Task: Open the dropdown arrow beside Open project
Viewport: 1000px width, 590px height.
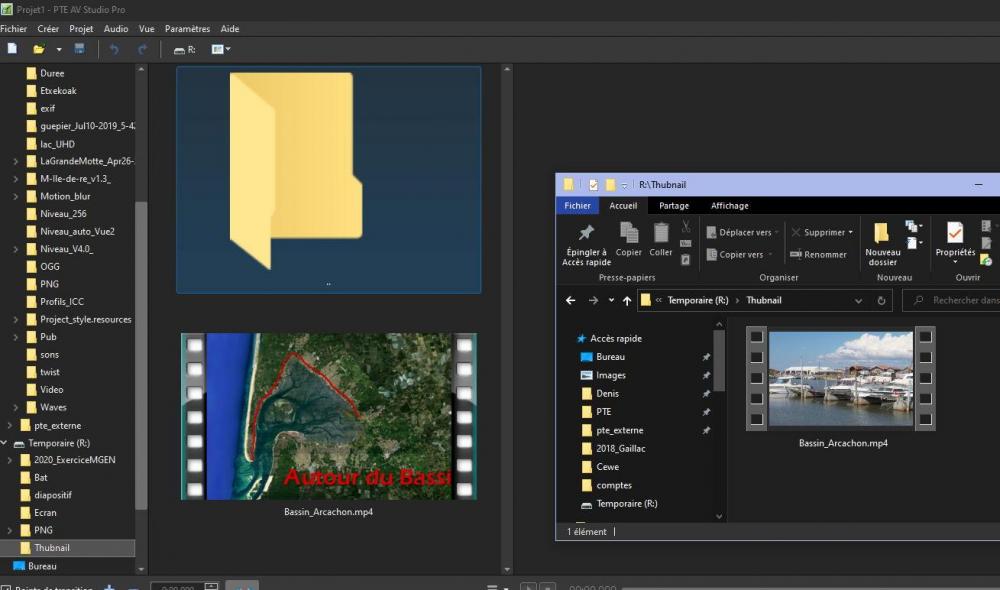Action: click(59, 49)
